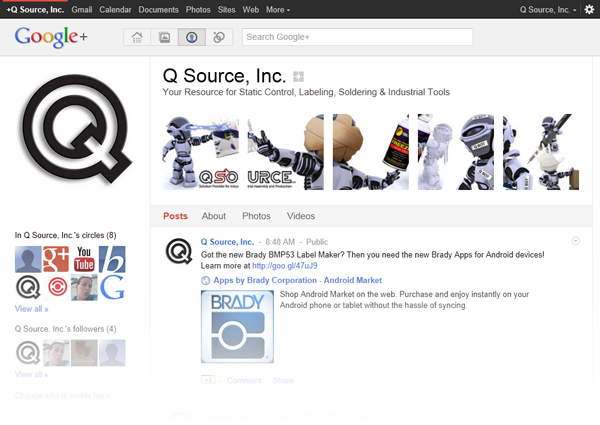Open the Q logo avatar in circles list

[x=28, y=287]
